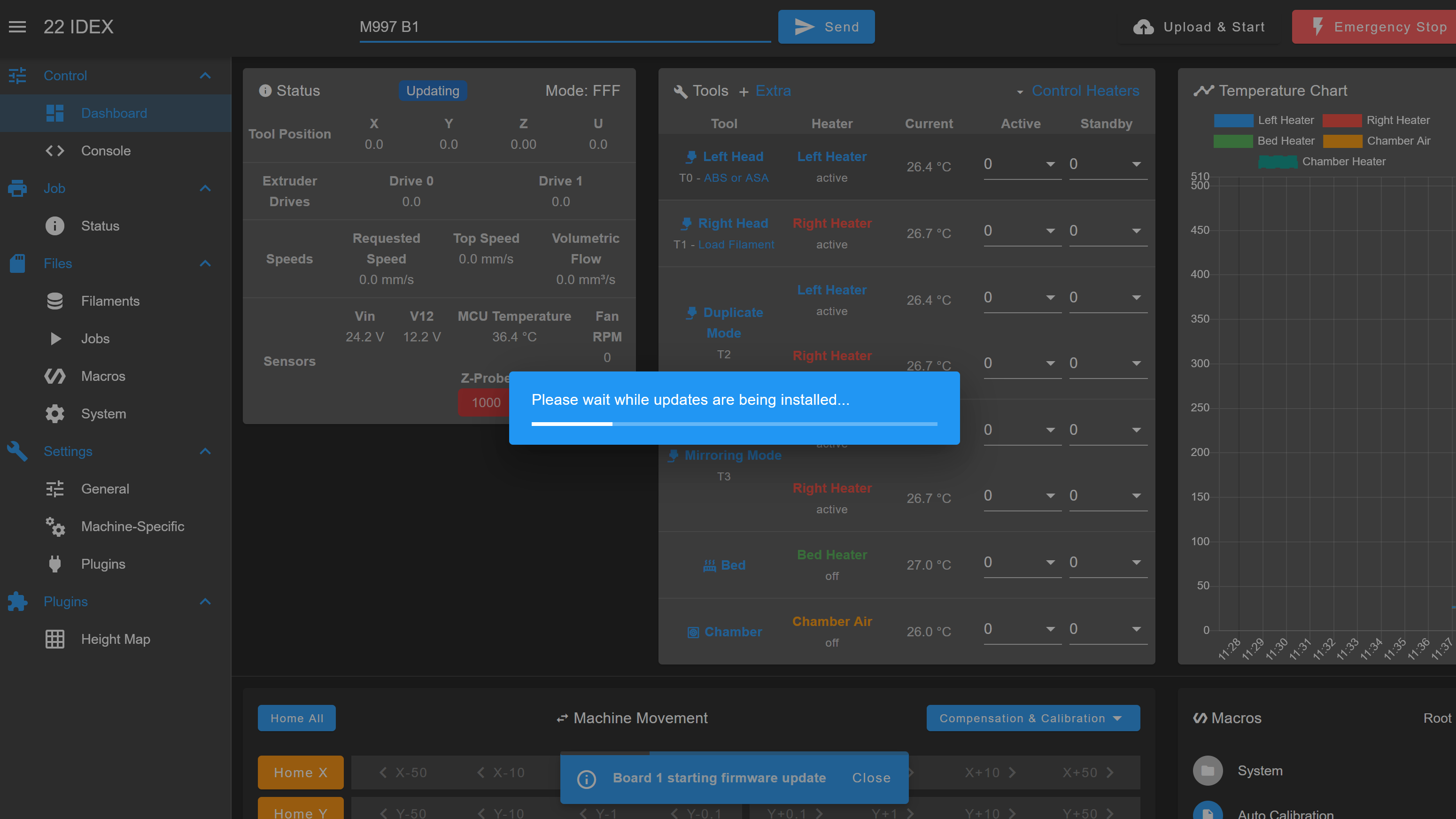This screenshot has height=819, width=1456.
Task: Trigger the Emergency Stop button
Action: click(1373, 27)
